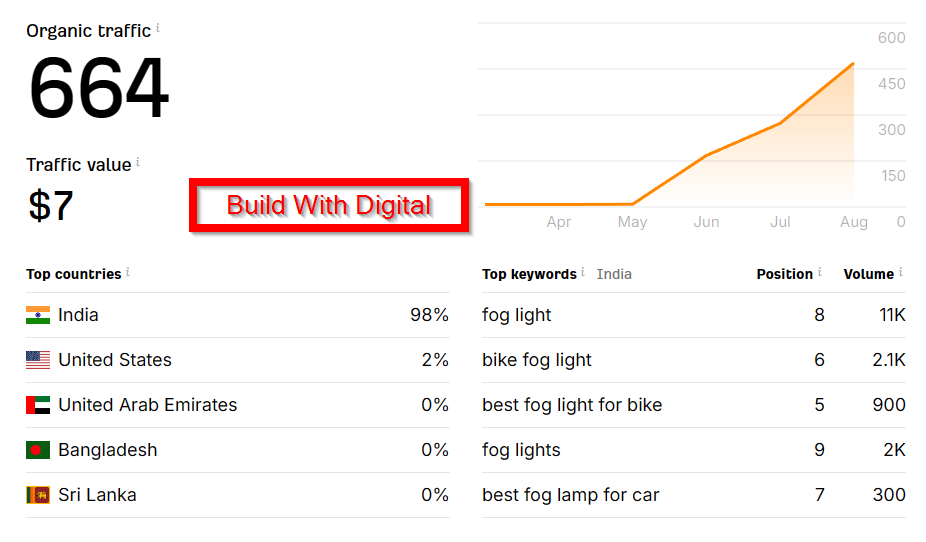This screenshot has height=542, width=926.
Task: Click the 664 organic traffic number
Action: [x=98, y=88]
